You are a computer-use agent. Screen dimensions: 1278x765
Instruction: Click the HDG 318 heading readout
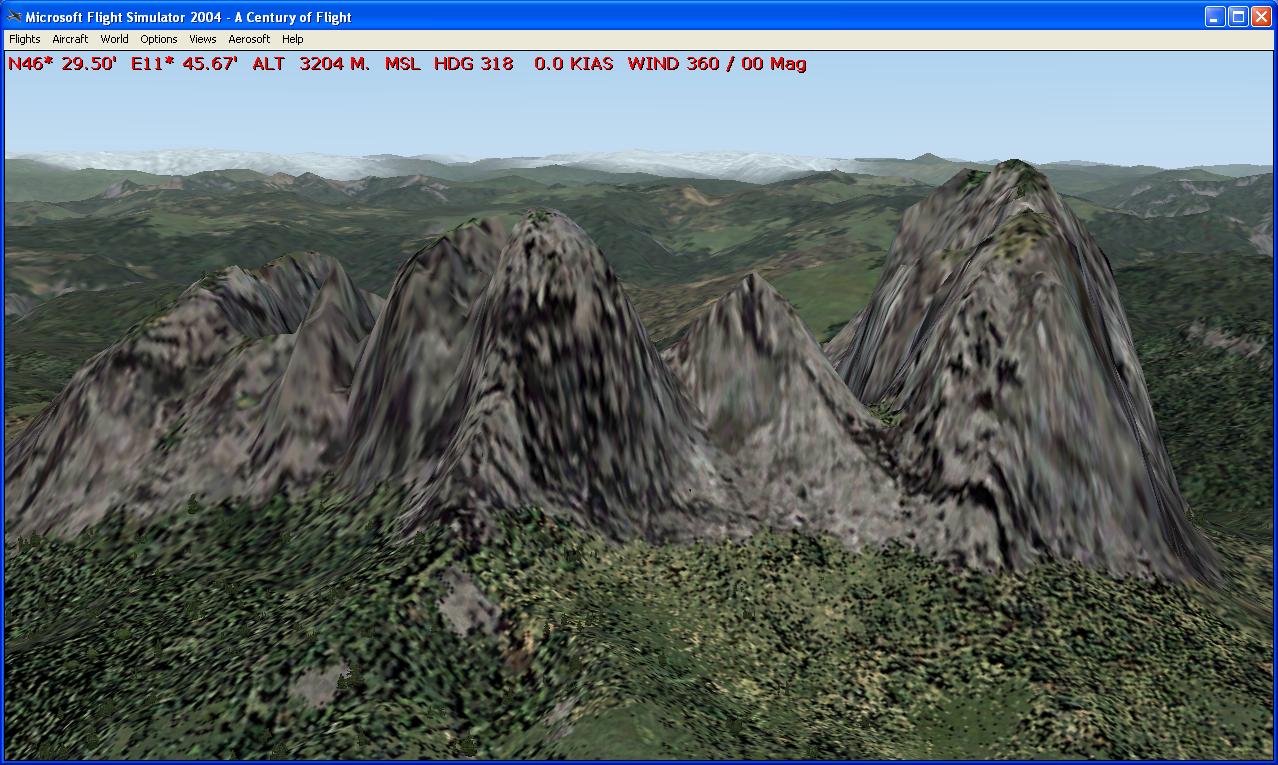click(x=473, y=64)
